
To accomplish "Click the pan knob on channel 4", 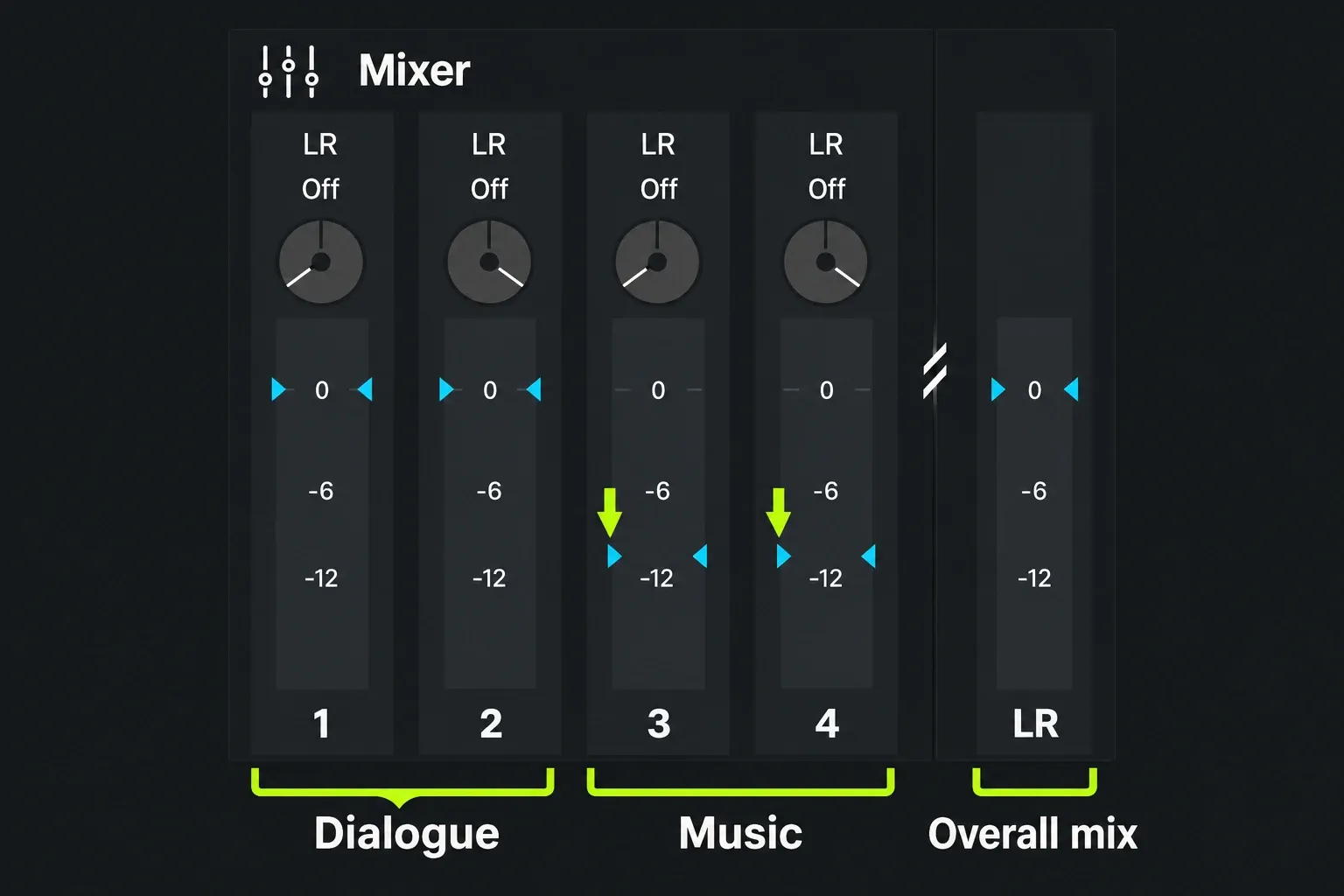I will coord(825,262).
